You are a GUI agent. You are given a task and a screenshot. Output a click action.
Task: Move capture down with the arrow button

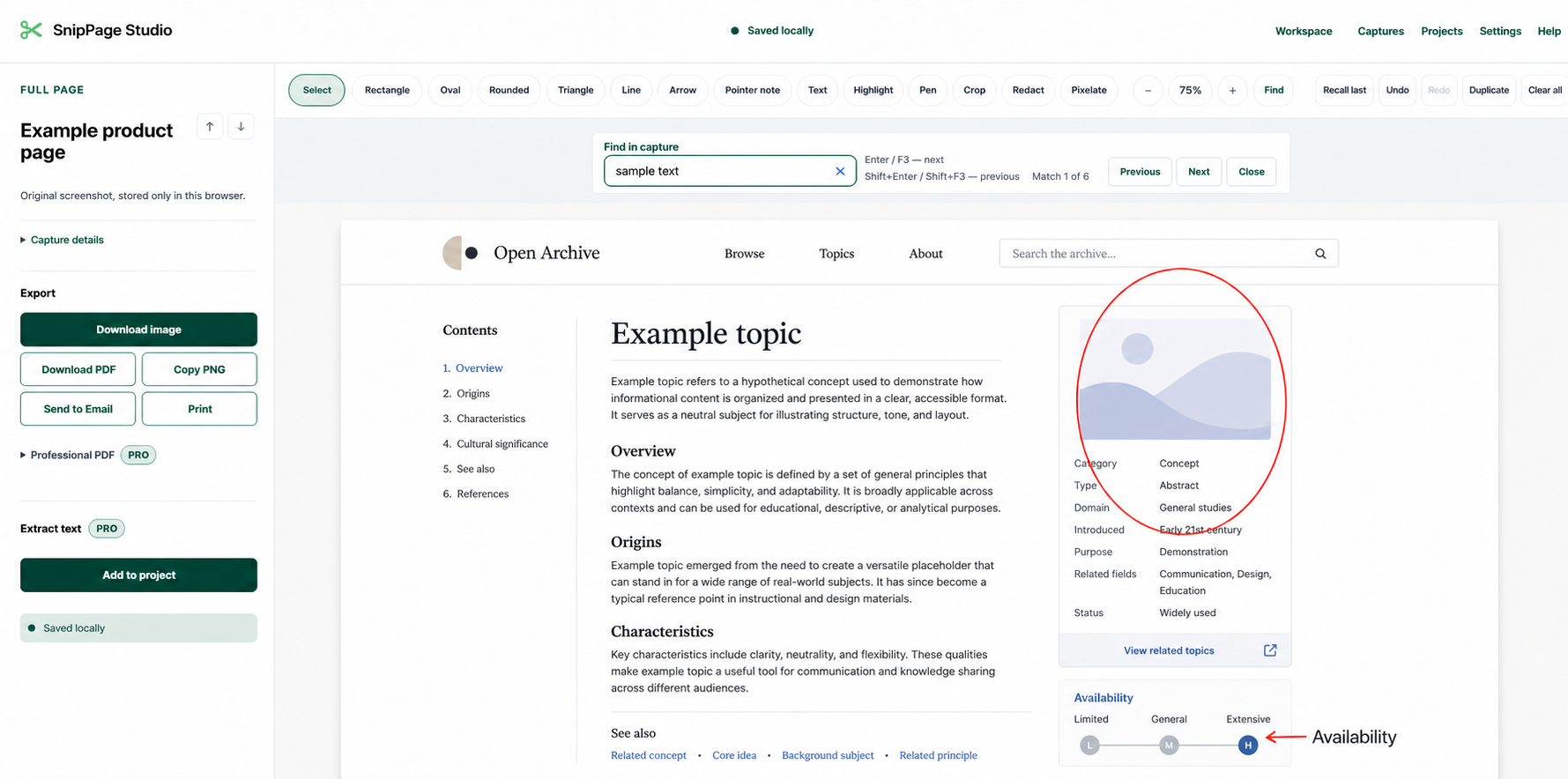pyautogui.click(x=241, y=127)
